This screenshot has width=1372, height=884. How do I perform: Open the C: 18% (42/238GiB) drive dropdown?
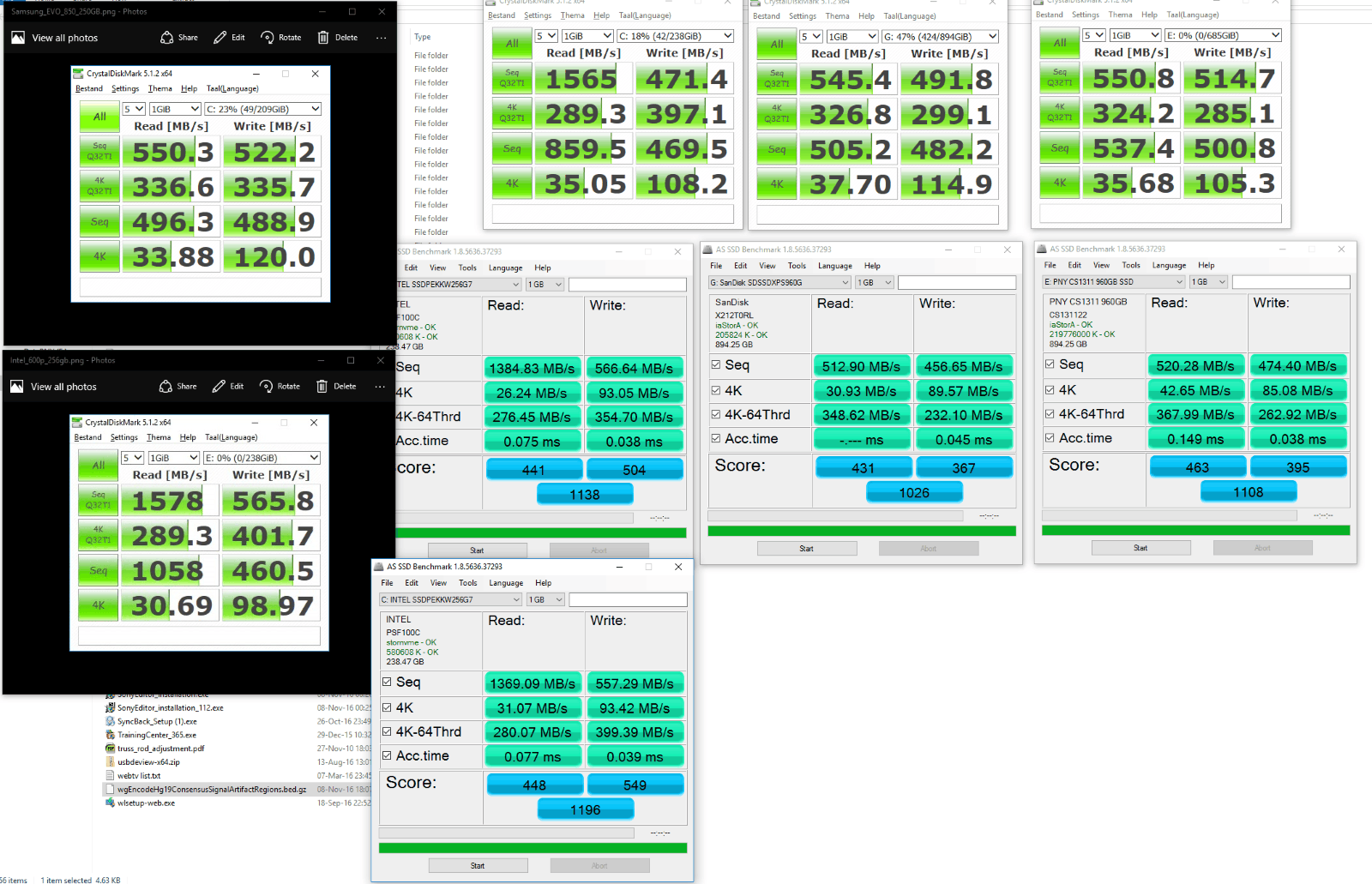click(676, 36)
